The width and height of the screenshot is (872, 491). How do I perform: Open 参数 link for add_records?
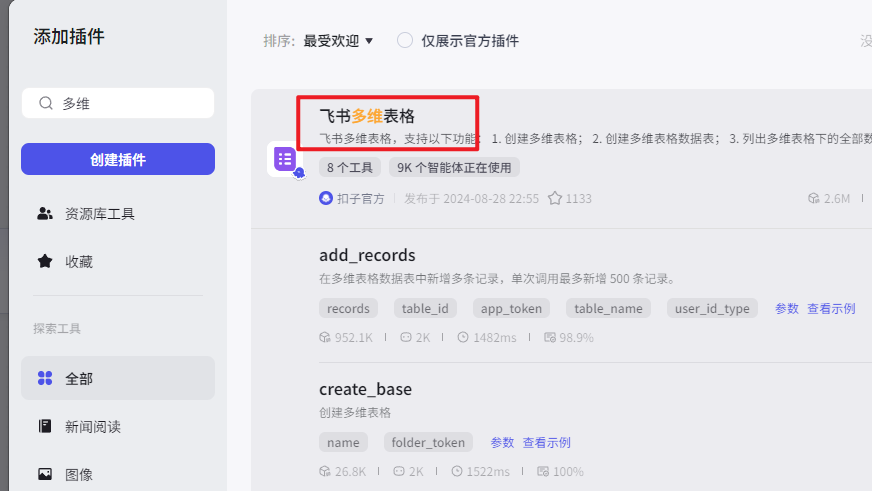point(787,309)
